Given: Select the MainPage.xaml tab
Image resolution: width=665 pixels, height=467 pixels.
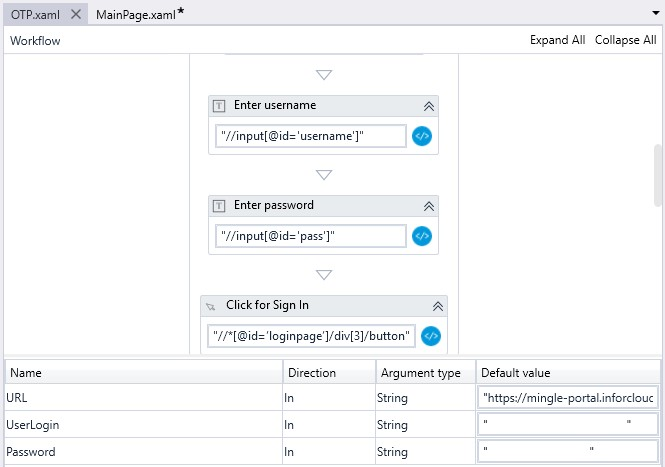Looking at the screenshot, I should (135, 14).
